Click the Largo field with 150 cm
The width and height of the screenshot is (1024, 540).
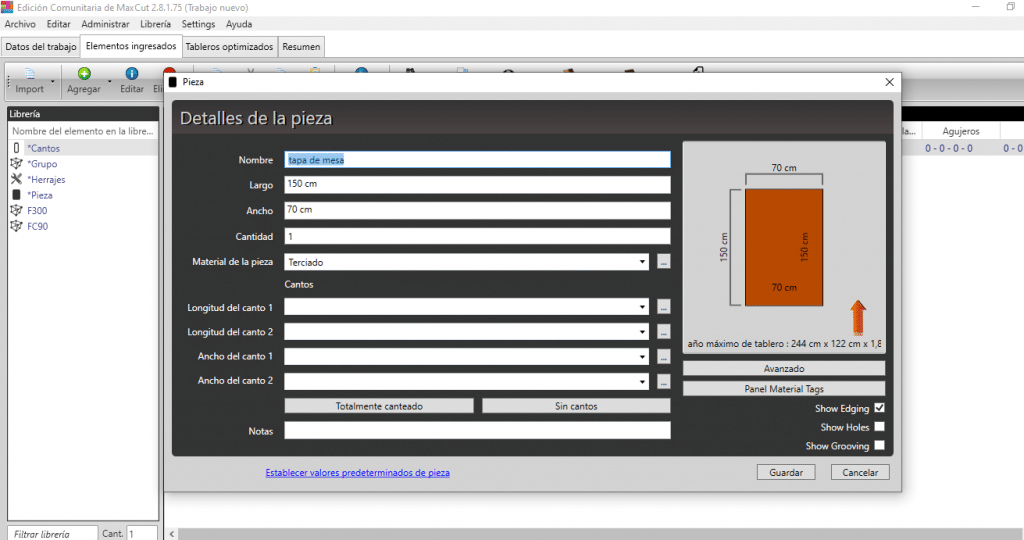[x=477, y=184]
